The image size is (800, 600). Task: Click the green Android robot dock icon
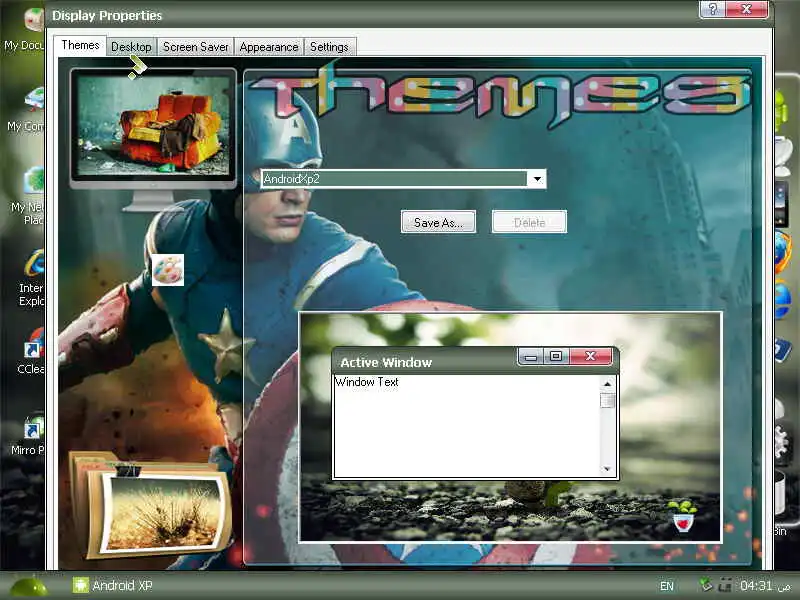click(x=782, y=109)
